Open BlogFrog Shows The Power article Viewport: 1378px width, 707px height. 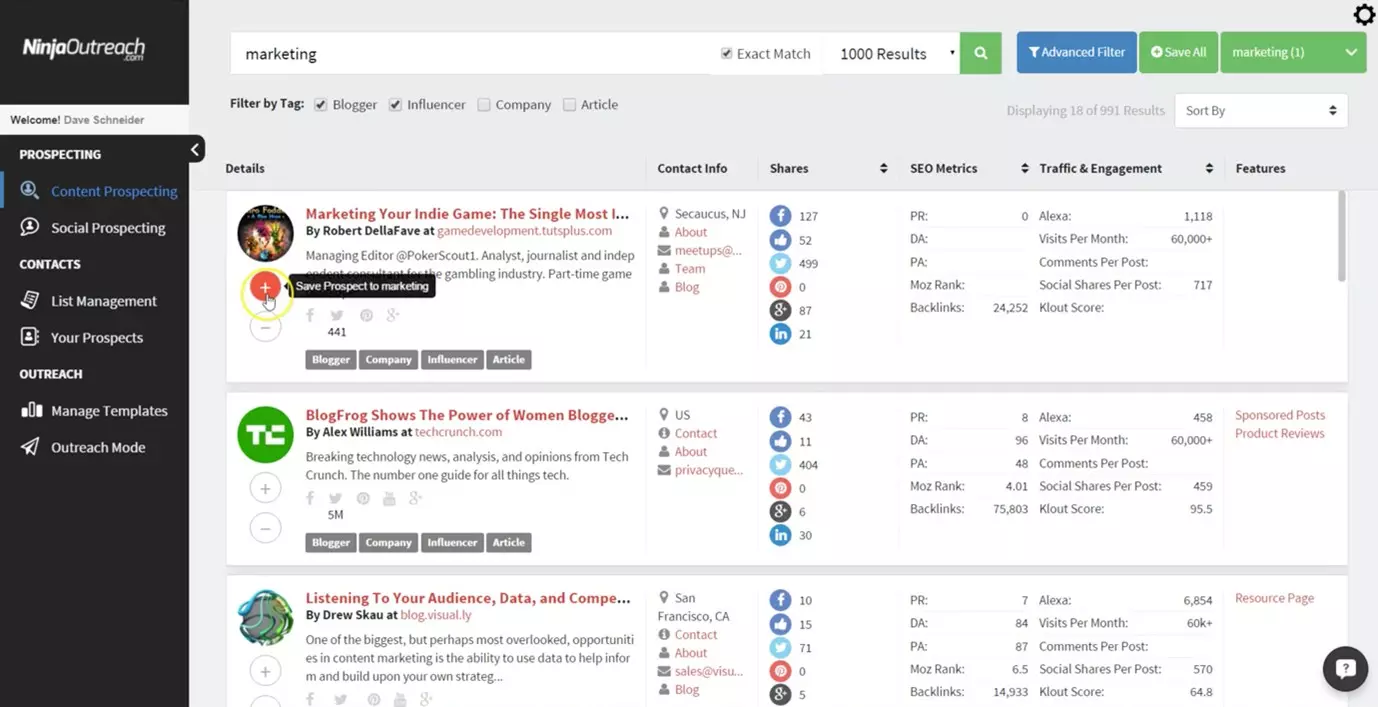pos(467,415)
